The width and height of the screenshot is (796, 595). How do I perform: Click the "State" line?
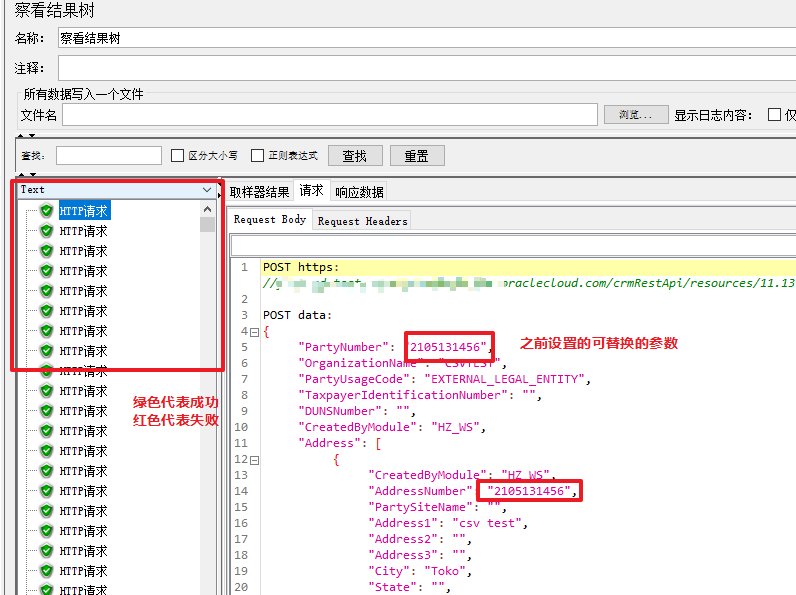(409, 587)
